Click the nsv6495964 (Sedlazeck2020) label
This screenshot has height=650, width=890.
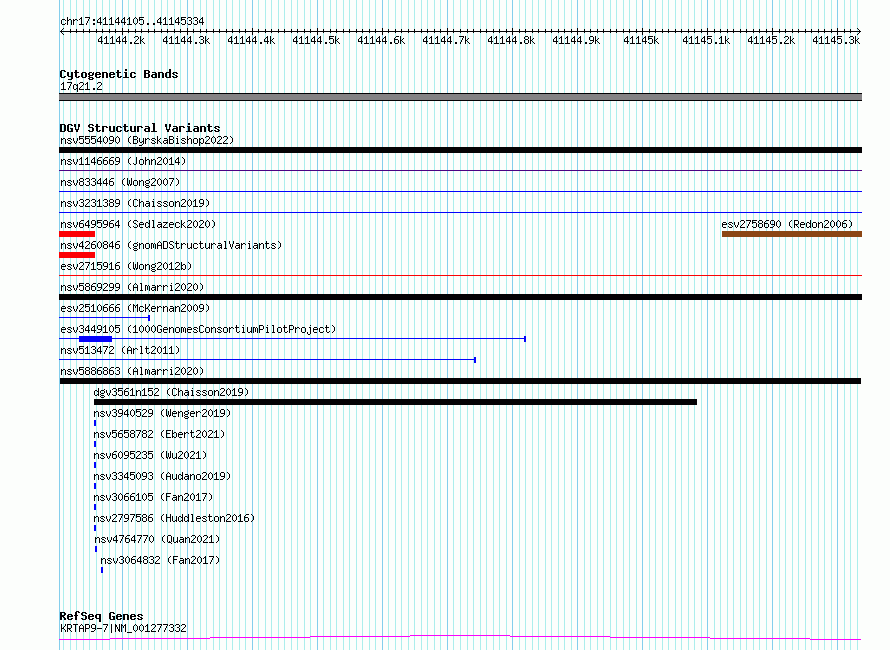click(138, 224)
